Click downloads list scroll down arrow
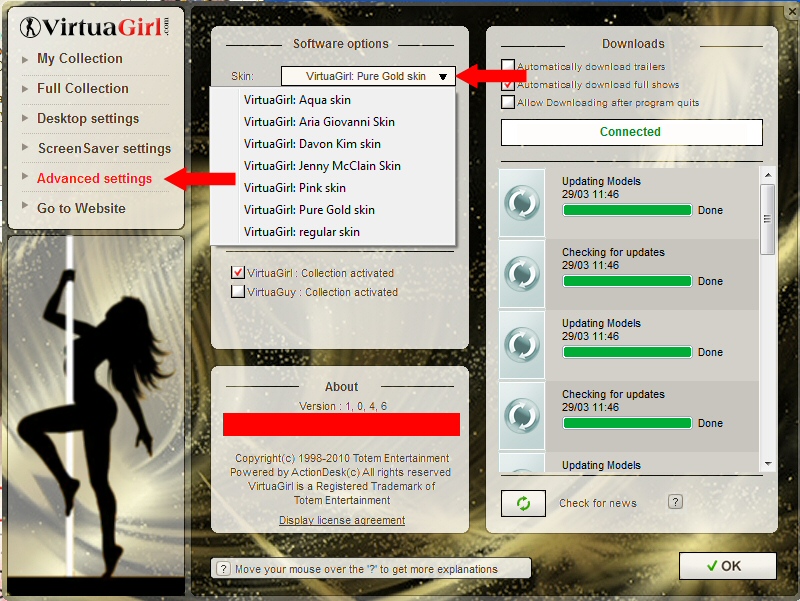Viewport: 800px width, 601px height. 768,464
